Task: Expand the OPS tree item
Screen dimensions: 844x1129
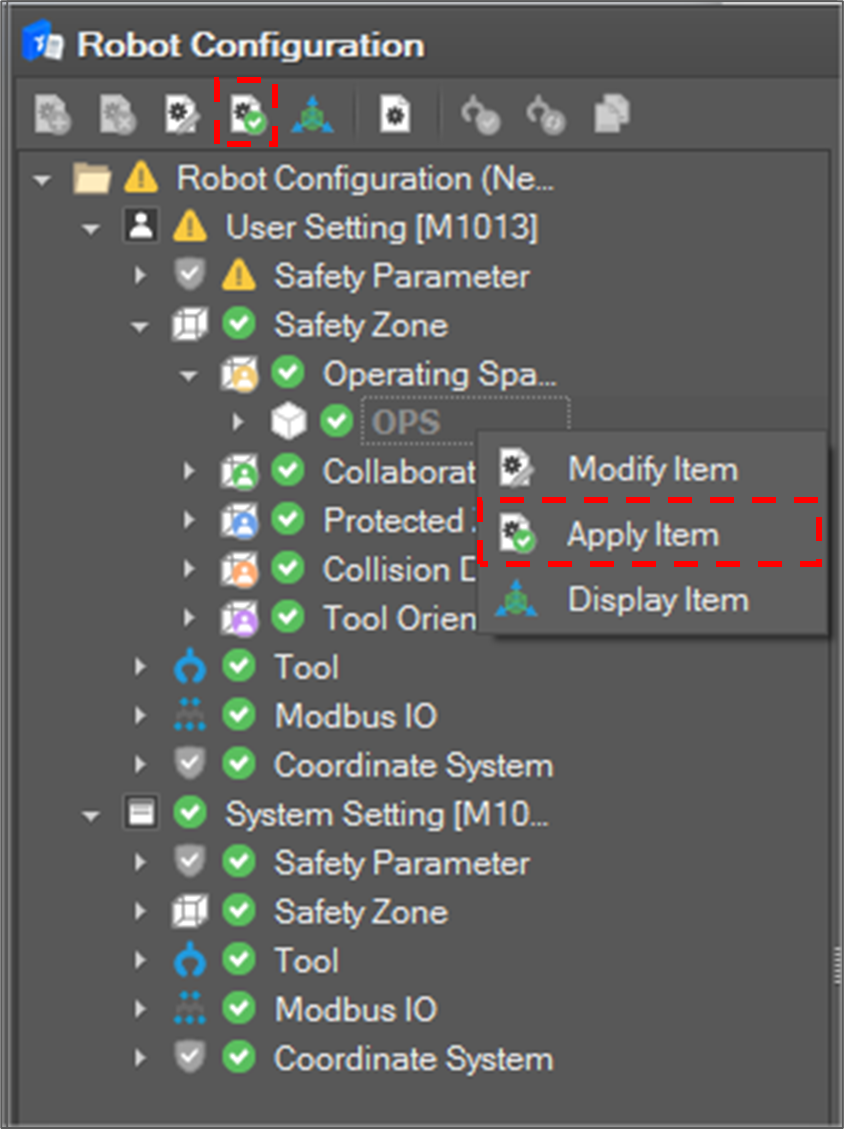Action: 238,422
